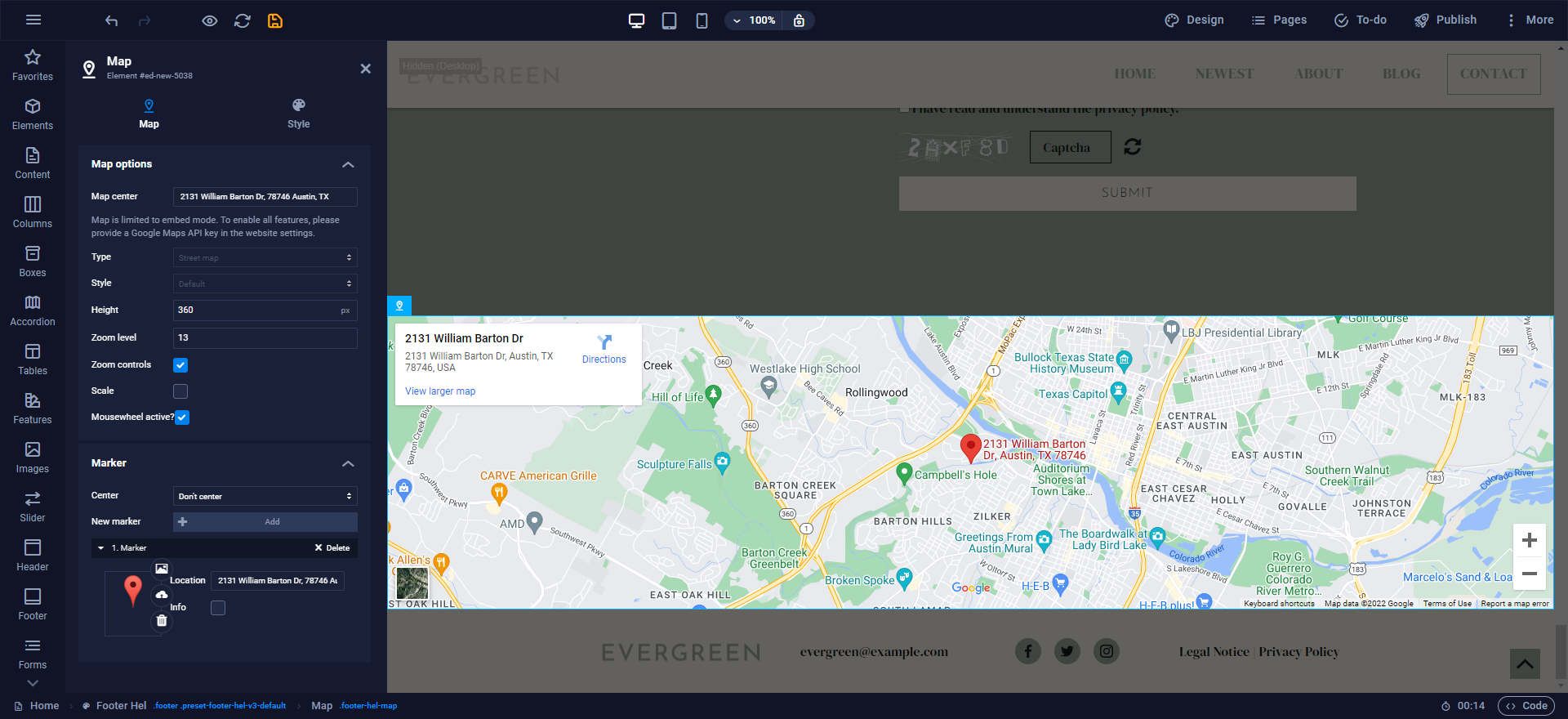Switch to mobile phone view icon
The image size is (1568, 719).
click(702, 20)
